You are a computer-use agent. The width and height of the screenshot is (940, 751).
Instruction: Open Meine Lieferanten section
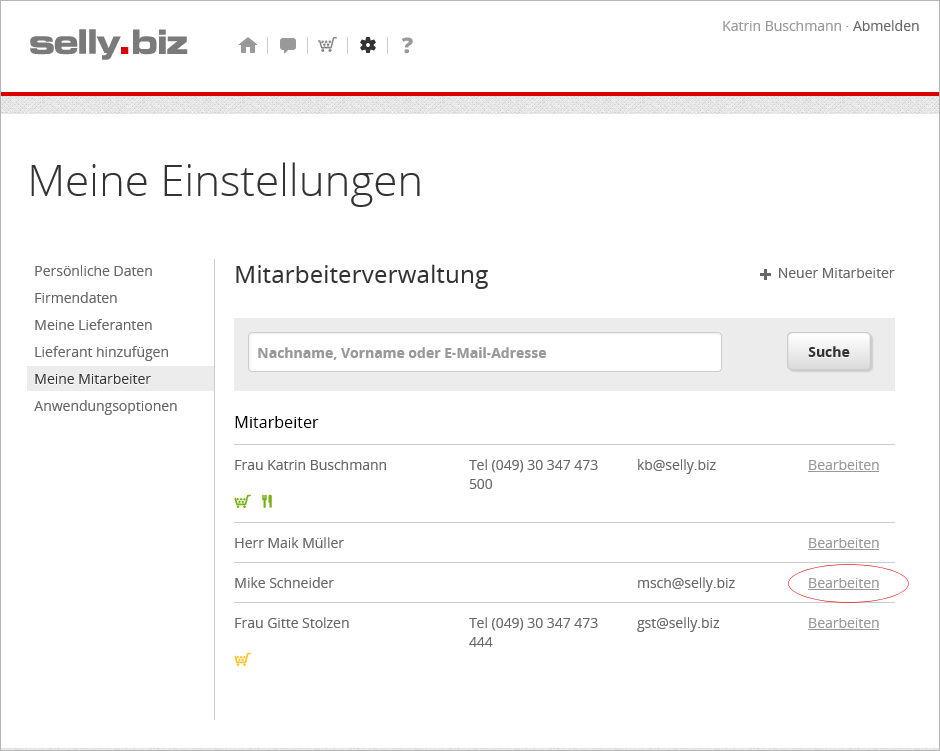[x=93, y=325]
